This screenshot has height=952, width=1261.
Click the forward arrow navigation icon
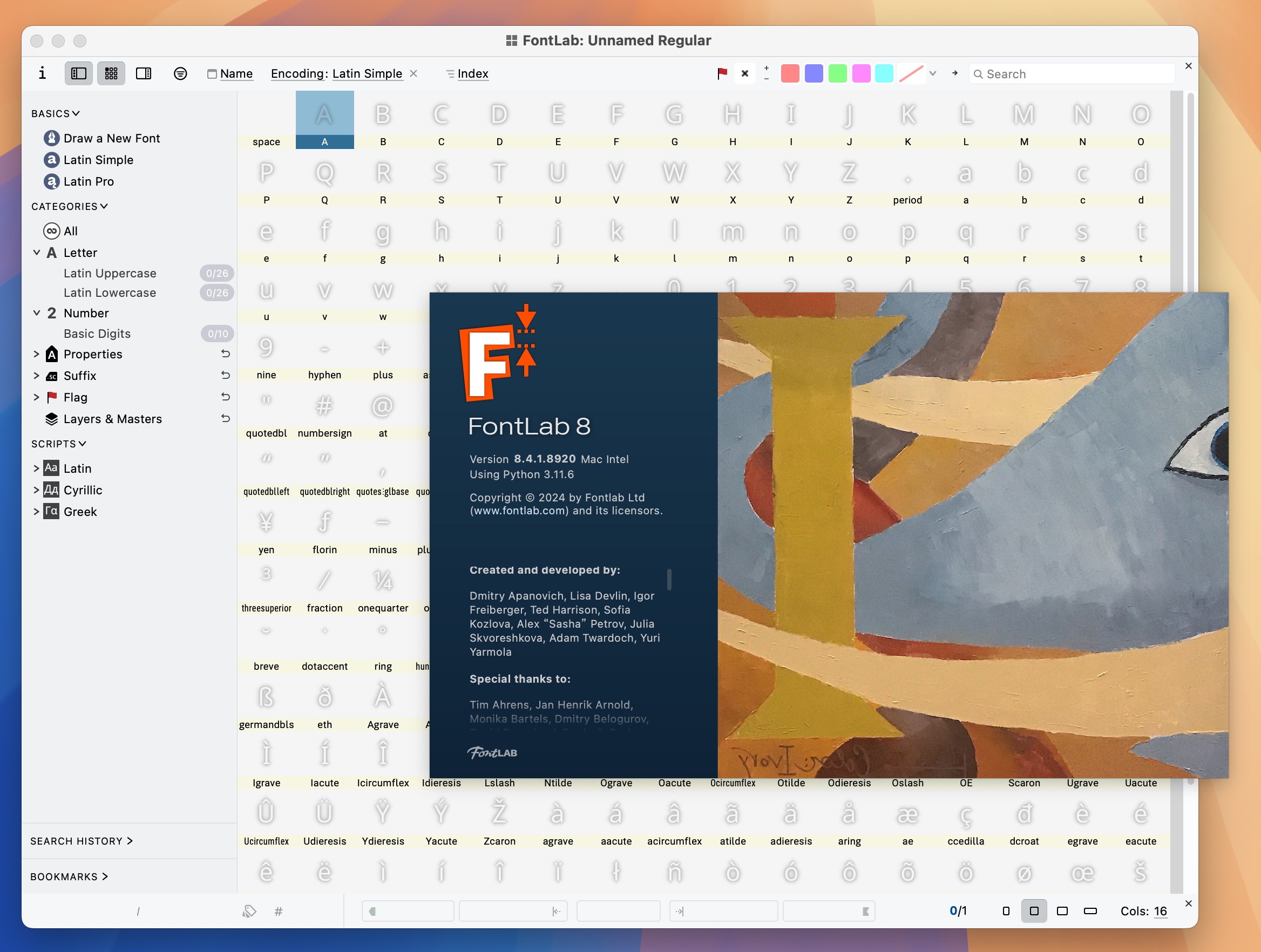click(x=955, y=73)
